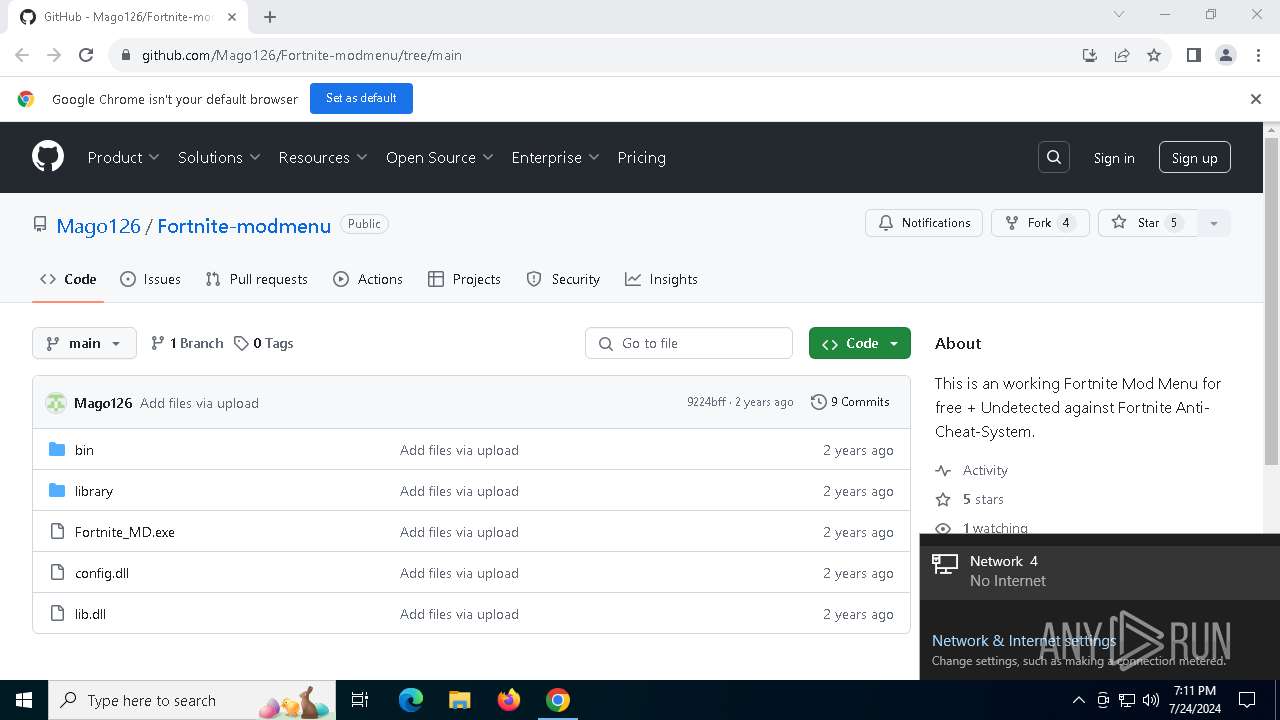Click the lib.dll file icon
Image resolution: width=1280 pixels, height=720 pixels.
tap(57, 614)
